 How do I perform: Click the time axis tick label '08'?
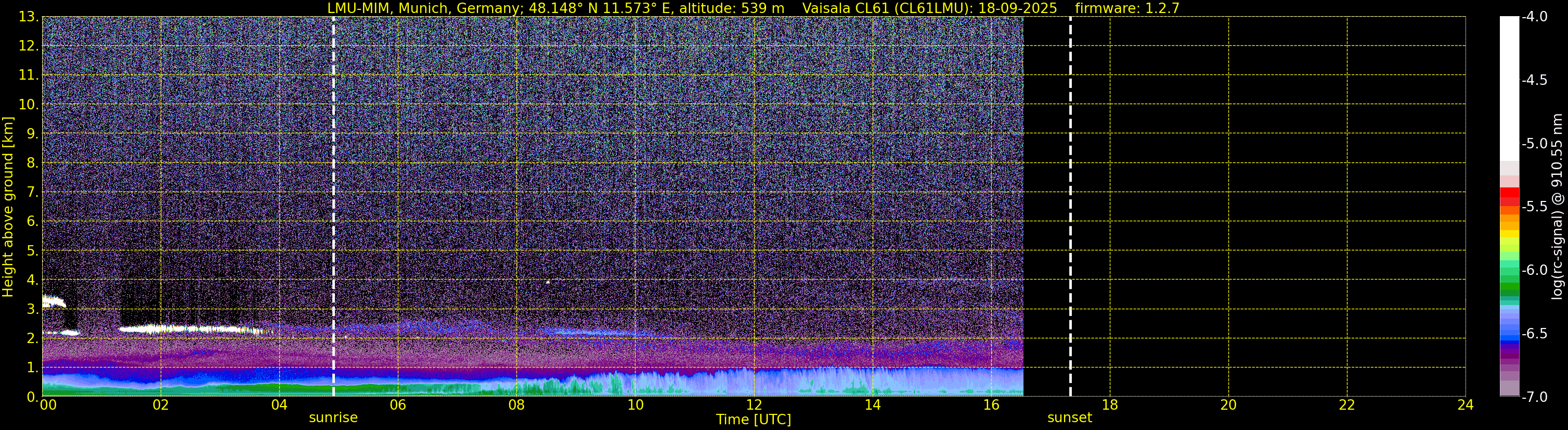516,404
